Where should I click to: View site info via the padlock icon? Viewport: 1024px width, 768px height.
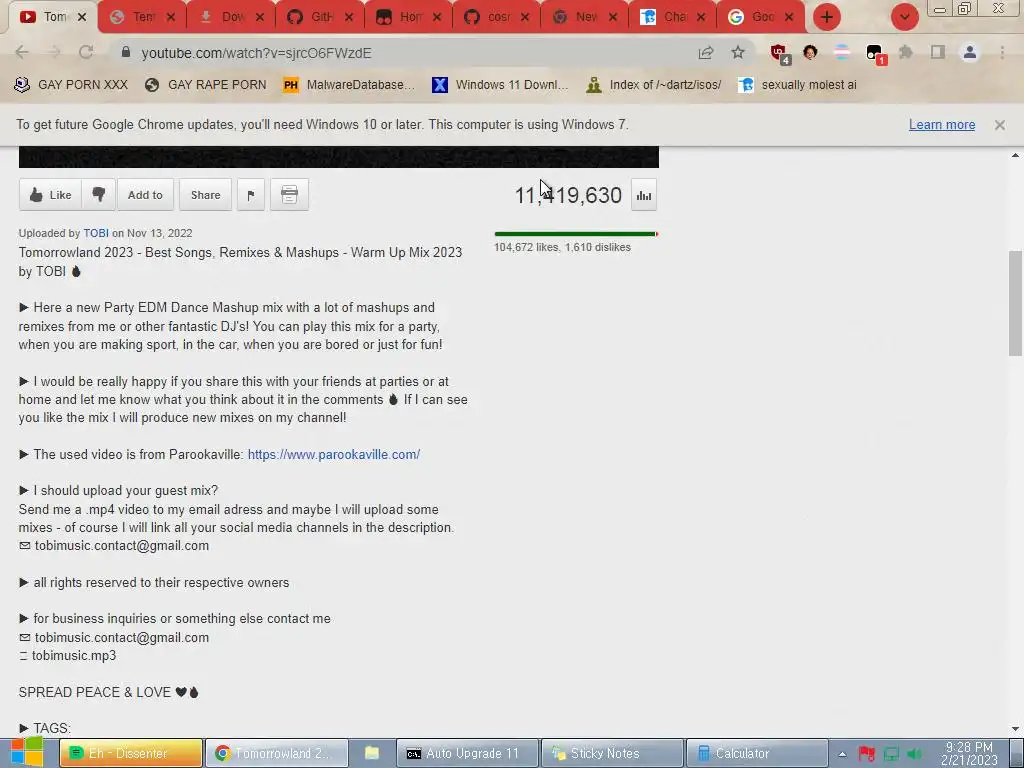tap(126, 52)
